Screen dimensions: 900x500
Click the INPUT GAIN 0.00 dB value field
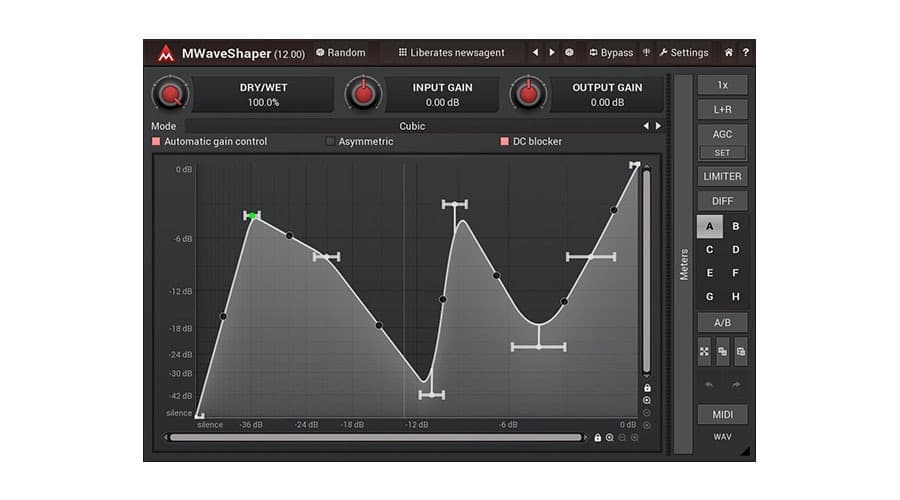tap(442, 95)
